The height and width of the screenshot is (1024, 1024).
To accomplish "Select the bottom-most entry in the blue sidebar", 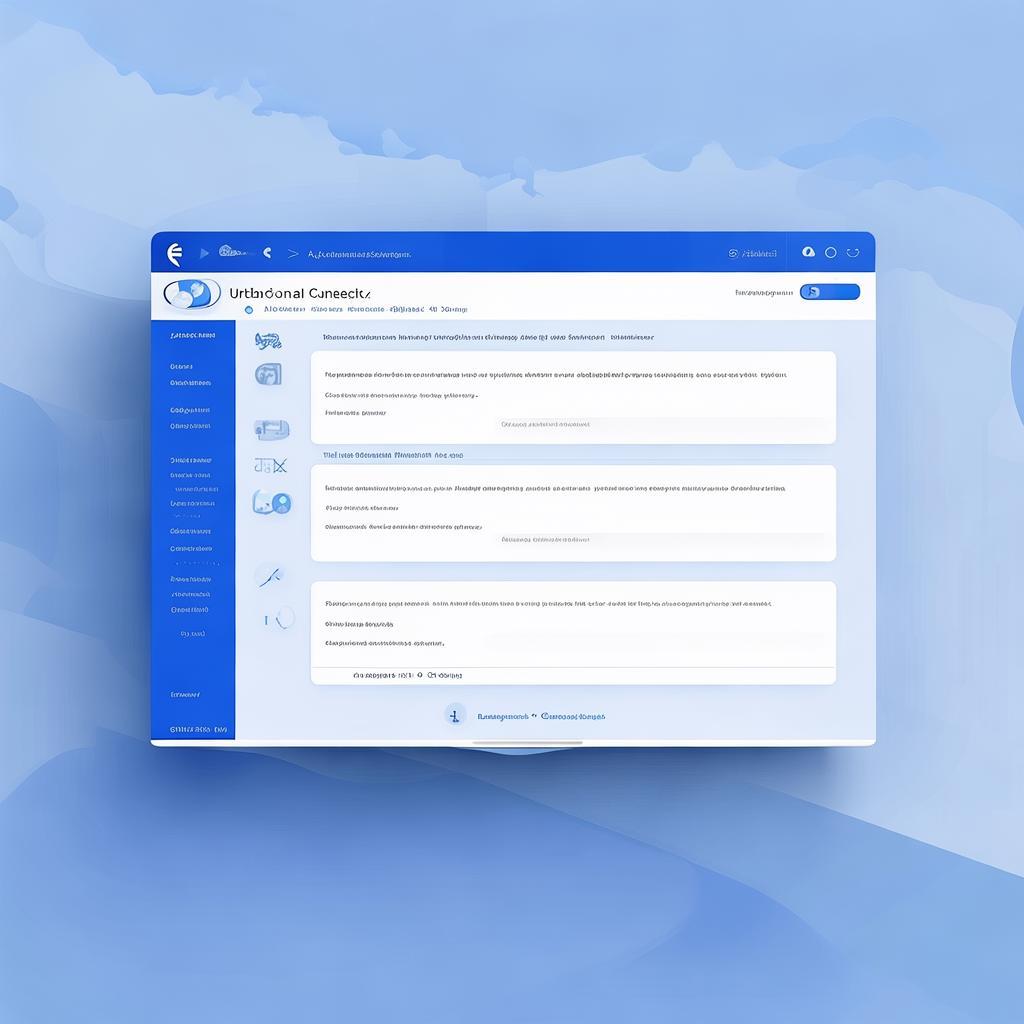I will coord(199,729).
